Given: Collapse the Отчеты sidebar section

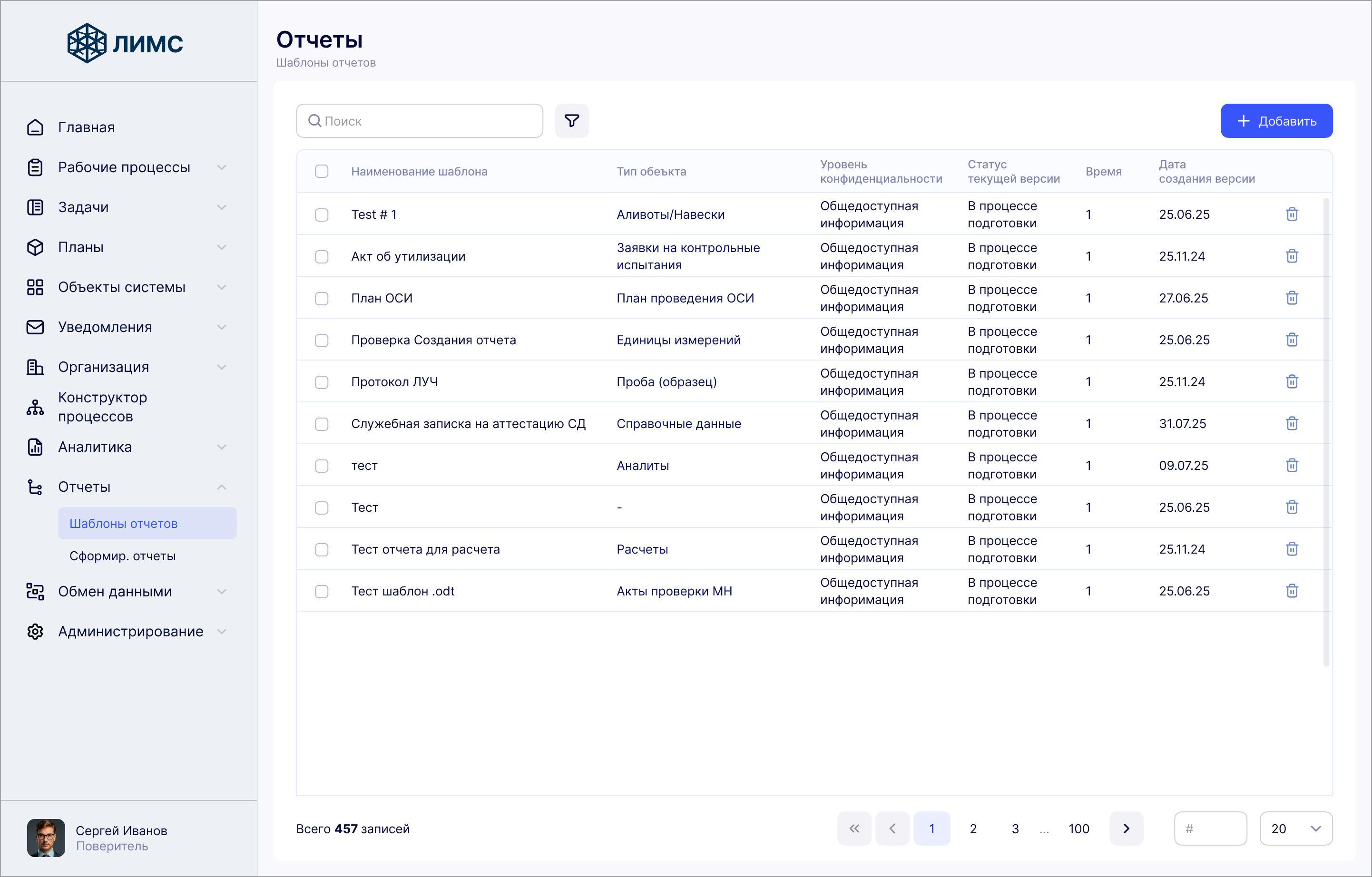Looking at the screenshot, I should pos(221,487).
